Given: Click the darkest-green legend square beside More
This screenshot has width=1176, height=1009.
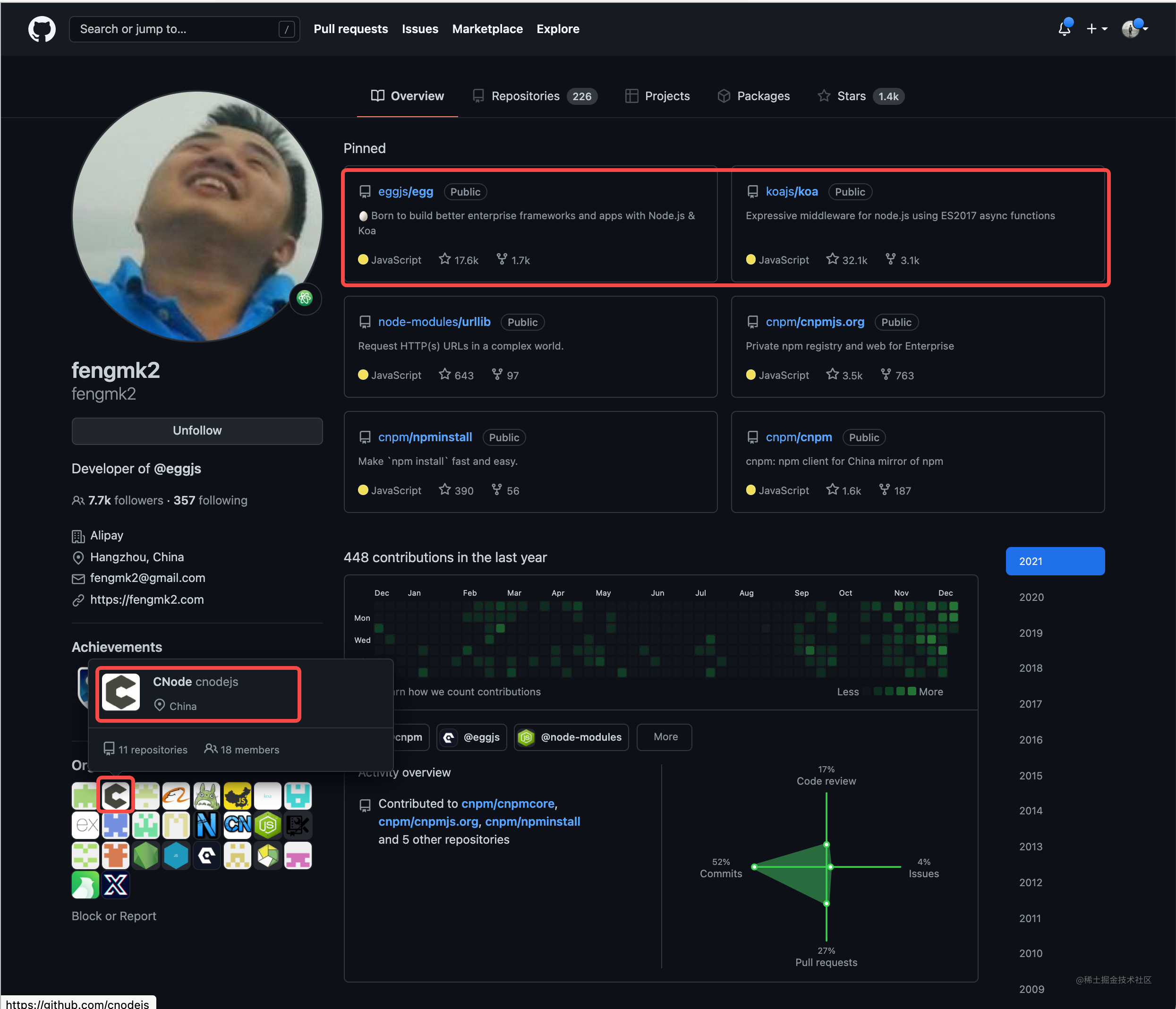Looking at the screenshot, I should 912,691.
